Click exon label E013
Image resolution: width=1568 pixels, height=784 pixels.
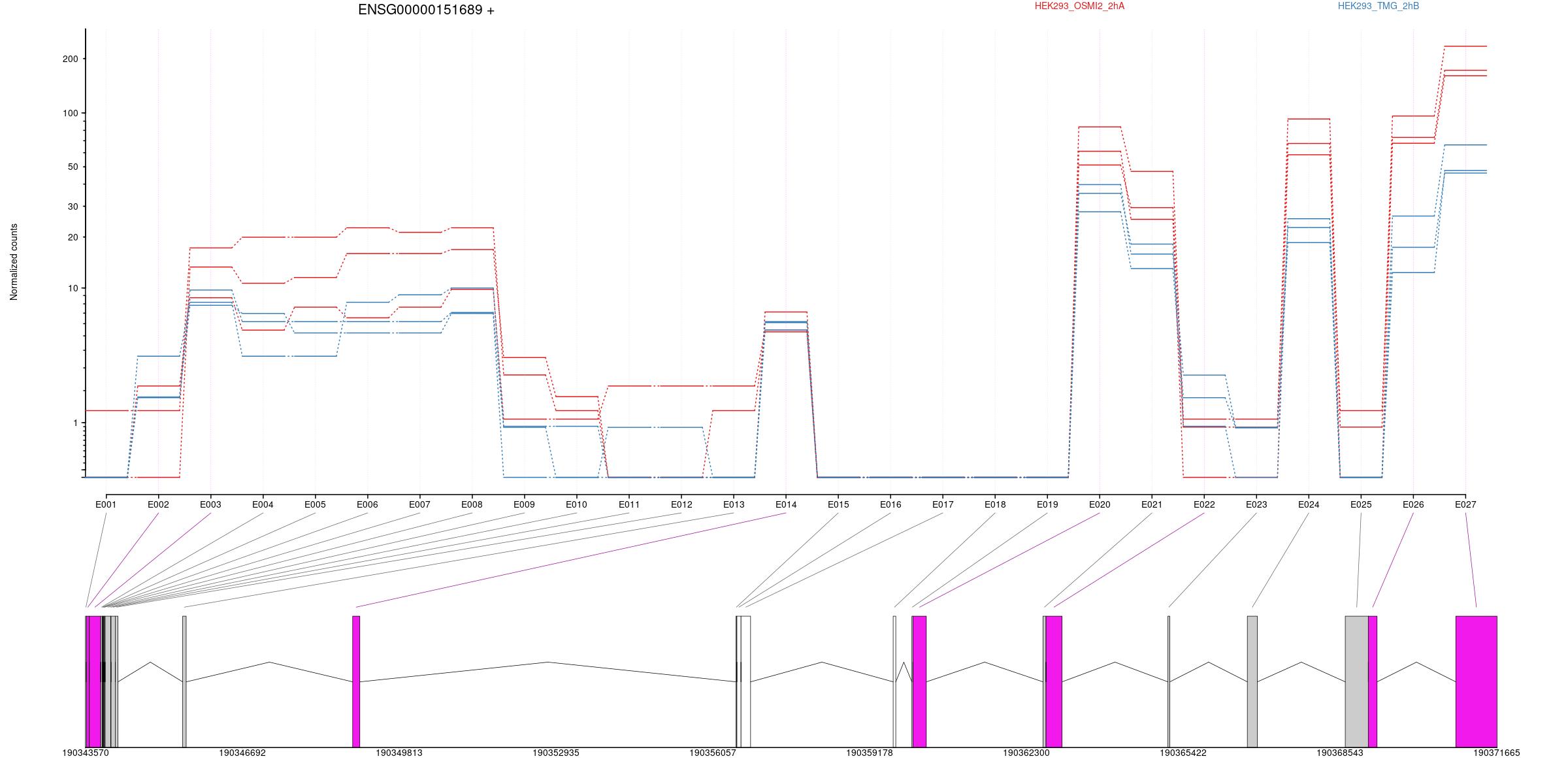734,504
